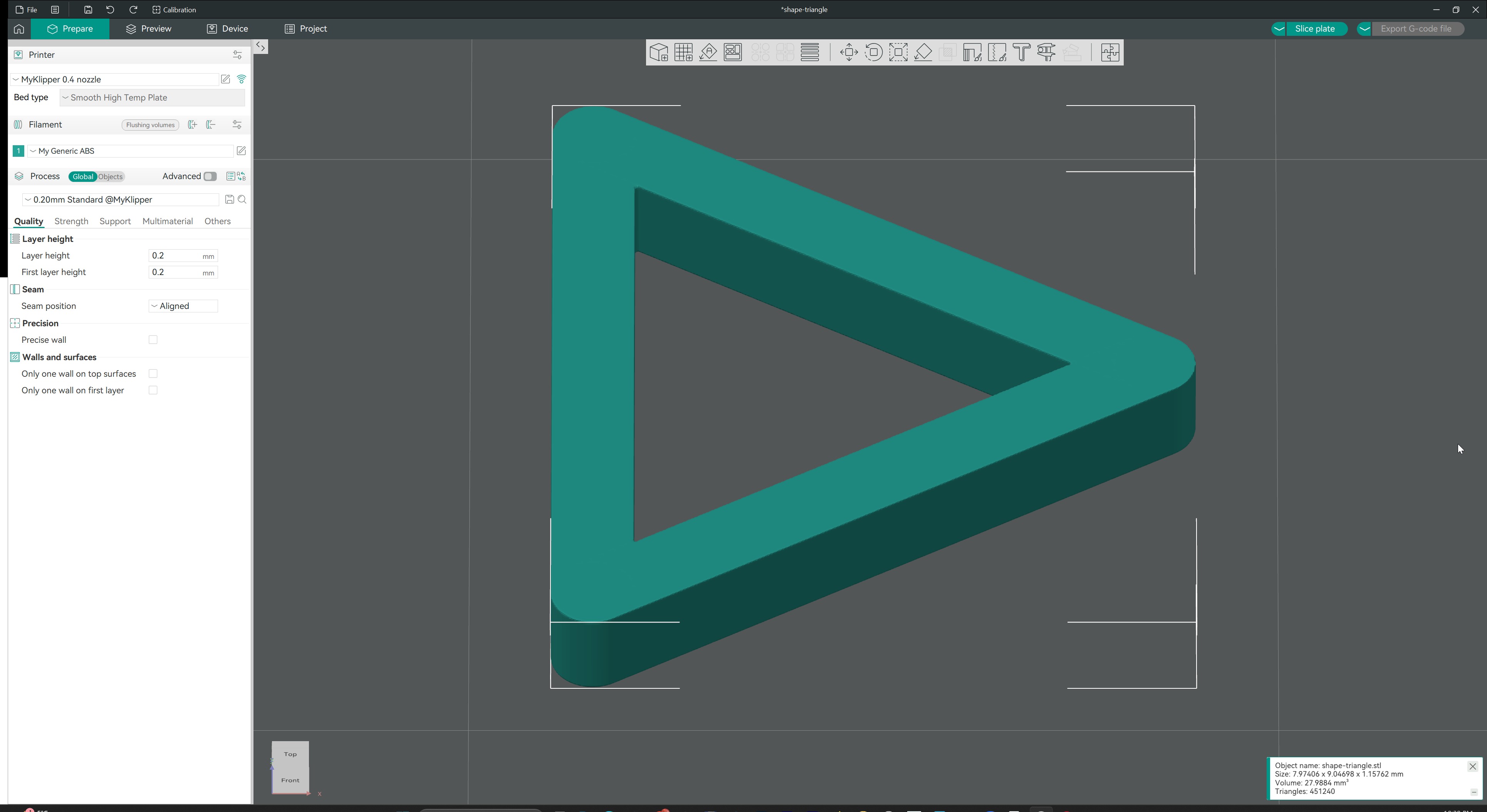Open the Measure caliper tool
Screen dimensions: 1487x812
(1047, 52)
